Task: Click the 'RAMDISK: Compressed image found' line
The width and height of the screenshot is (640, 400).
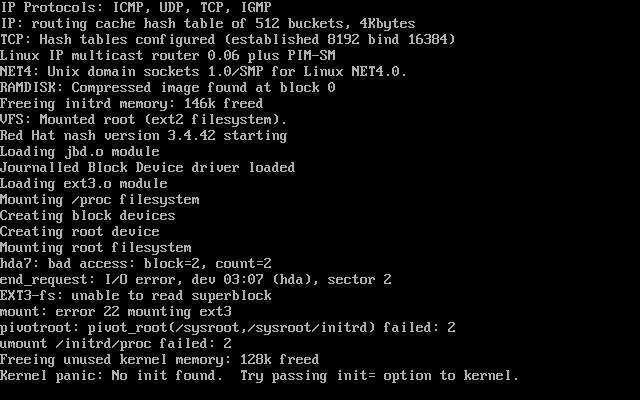Action: (168, 87)
